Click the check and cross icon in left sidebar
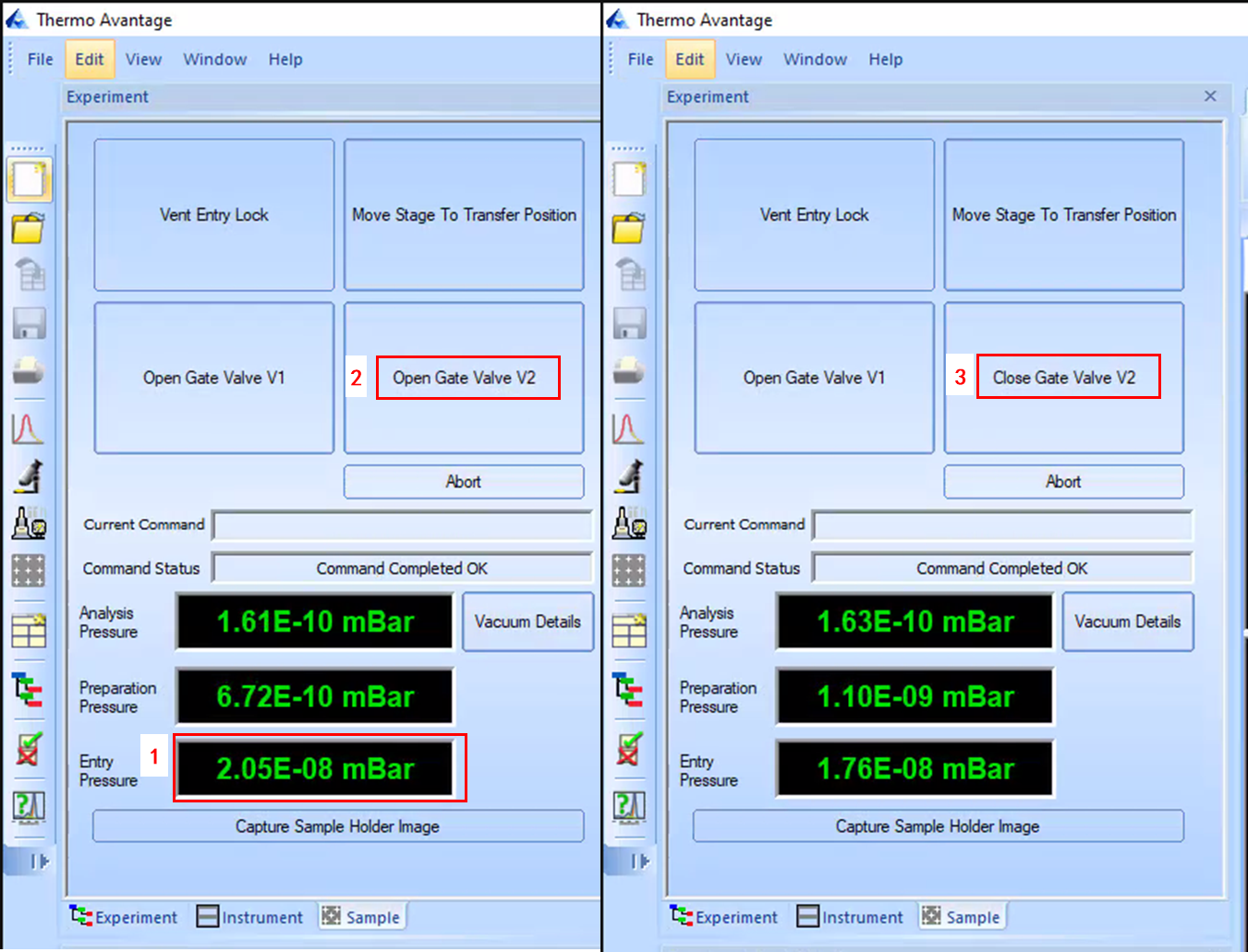 pos(29,748)
